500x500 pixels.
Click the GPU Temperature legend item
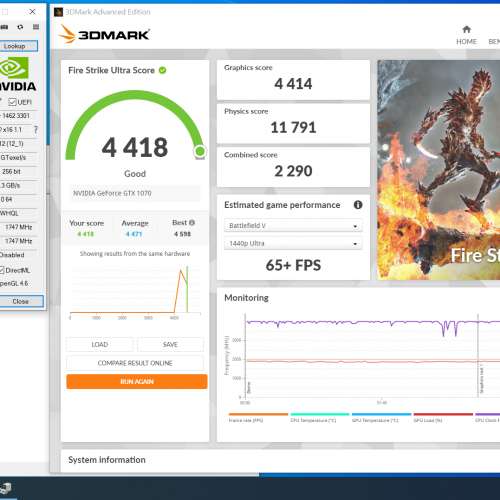tap(381, 418)
